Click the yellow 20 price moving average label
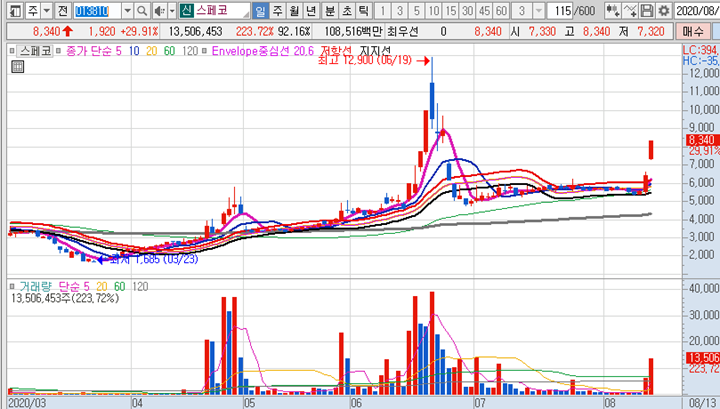Image resolution: width=720 pixels, height=409 pixels. tap(152, 51)
